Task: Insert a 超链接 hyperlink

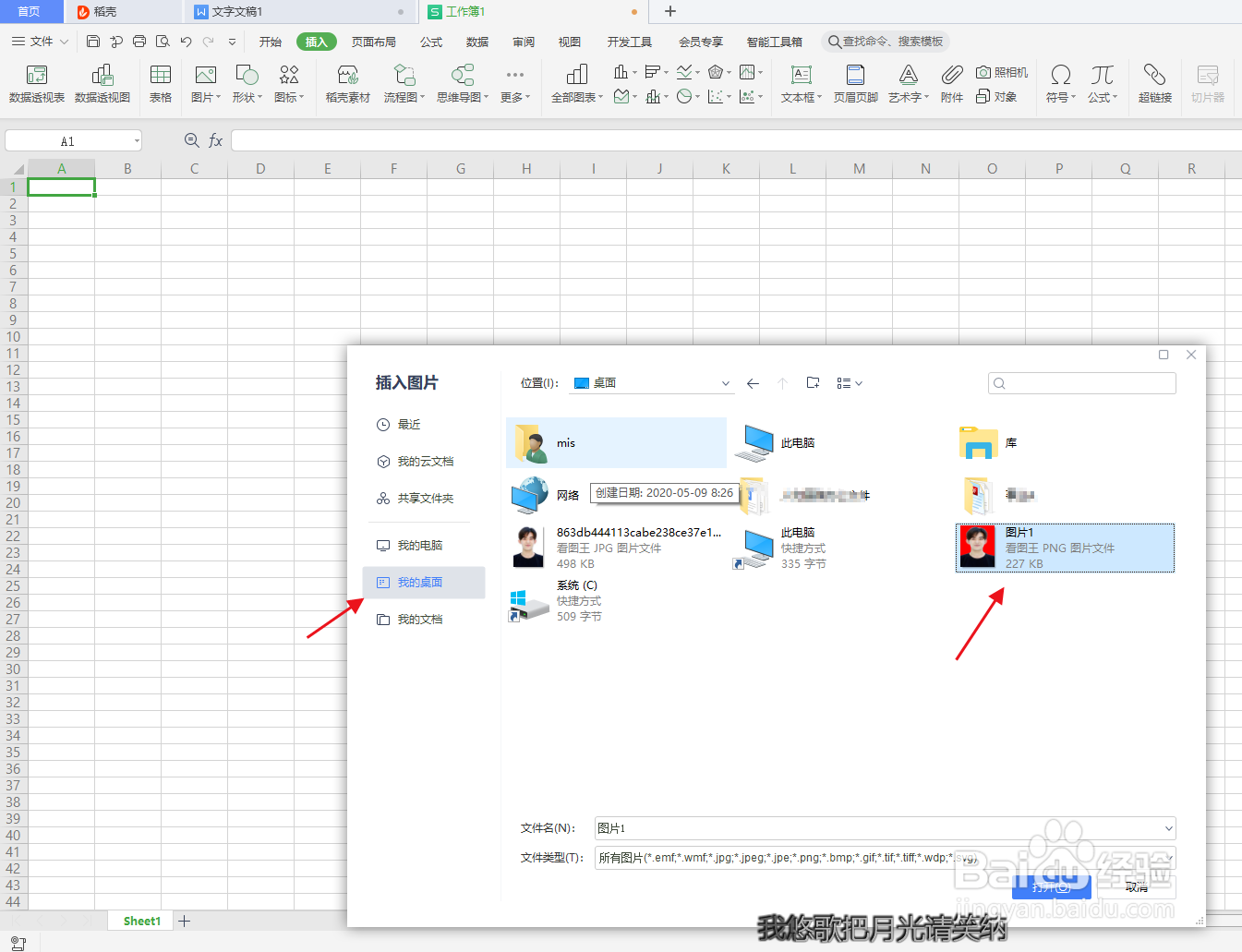Action: [1155, 83]
